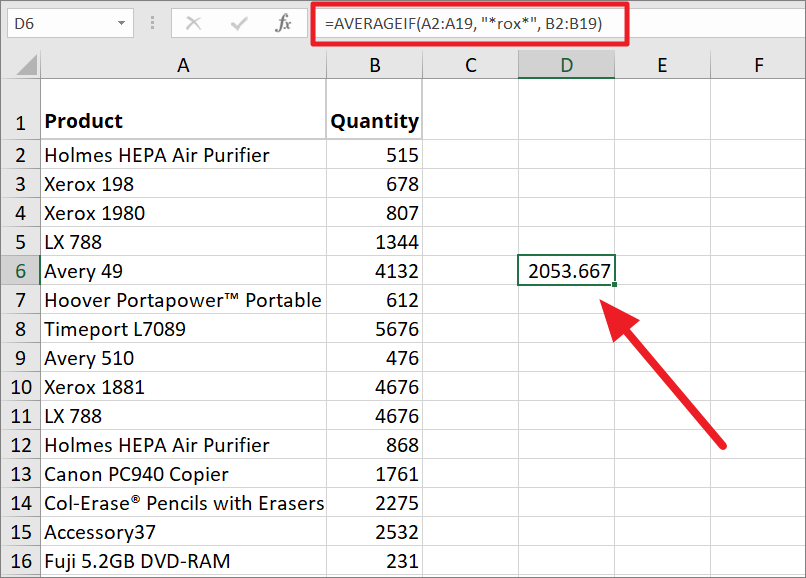Select the row 6 header

[20, 270]
